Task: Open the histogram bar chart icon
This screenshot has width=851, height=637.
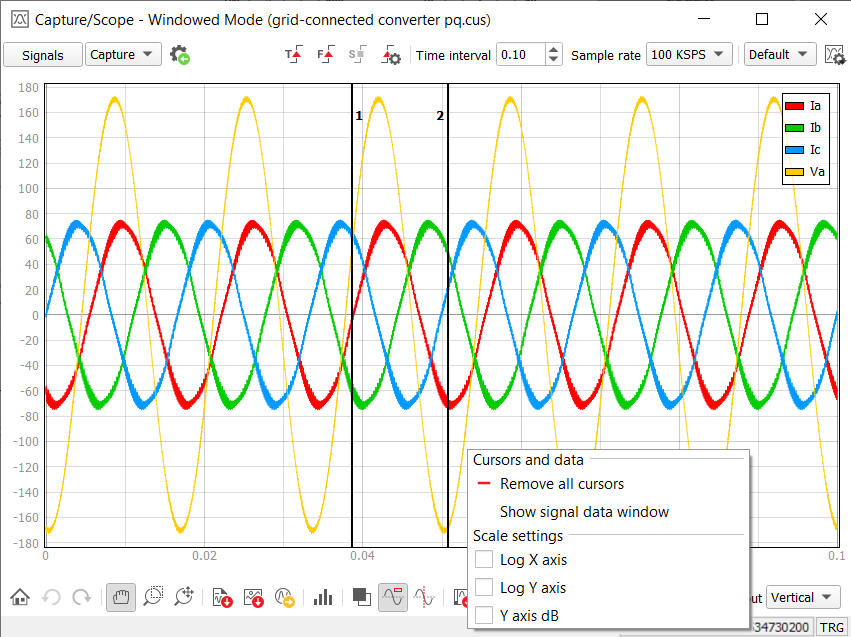Action: [x=322, y=597]
